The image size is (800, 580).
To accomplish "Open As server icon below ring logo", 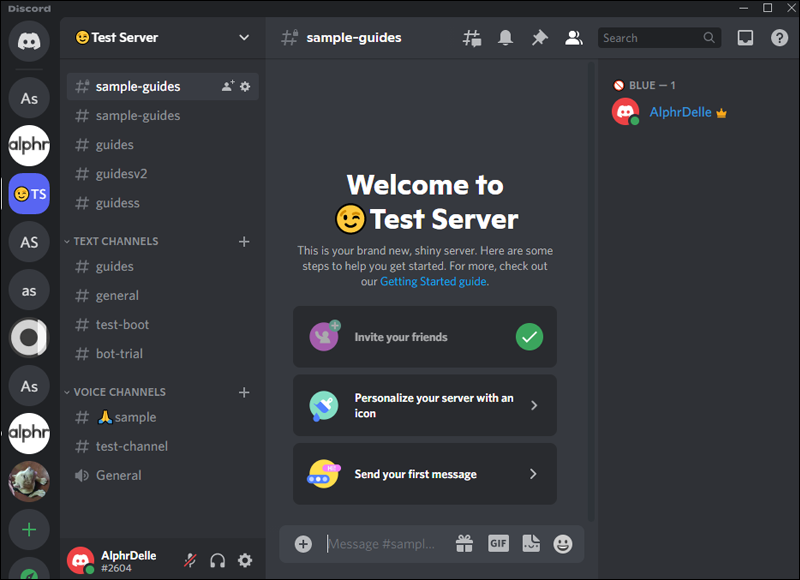I will point(29,386).
